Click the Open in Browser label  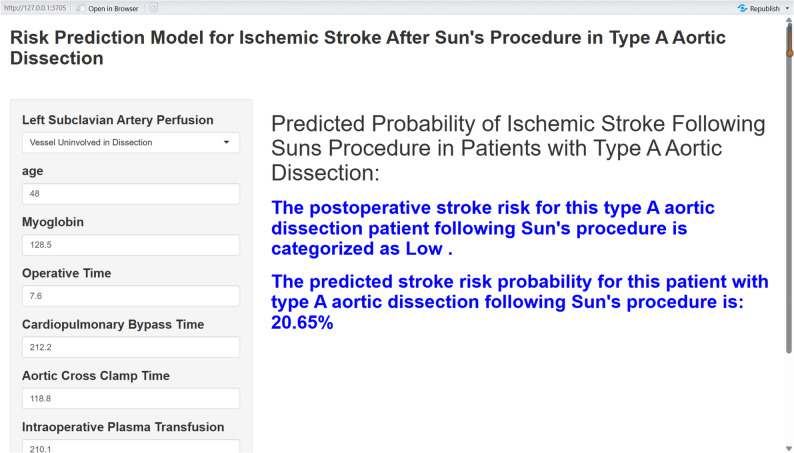(x=113, y=9)
